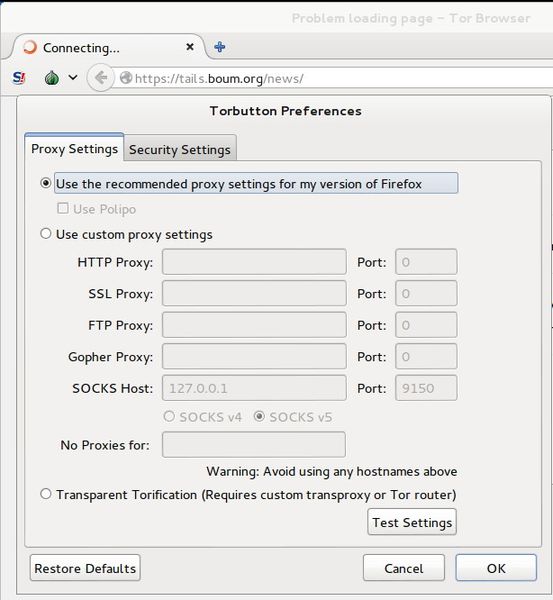This screenshot has width=553, height=600.
Task: Click the SSL Proxy host field
Action: pos(254,293)
